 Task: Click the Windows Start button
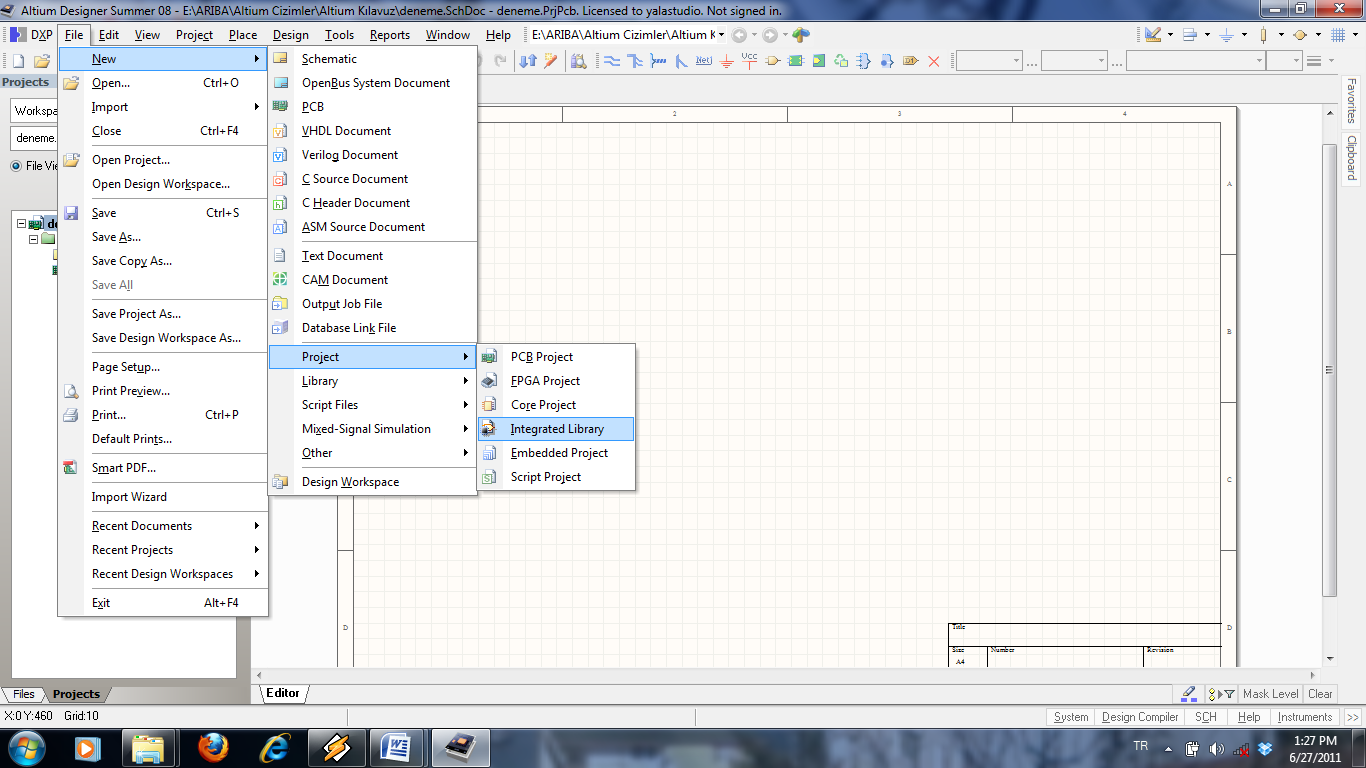(26, 747)
